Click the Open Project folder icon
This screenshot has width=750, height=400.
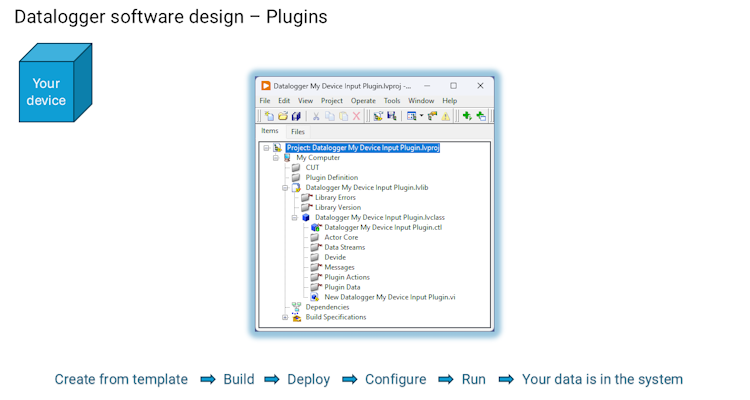coord(283,116)
